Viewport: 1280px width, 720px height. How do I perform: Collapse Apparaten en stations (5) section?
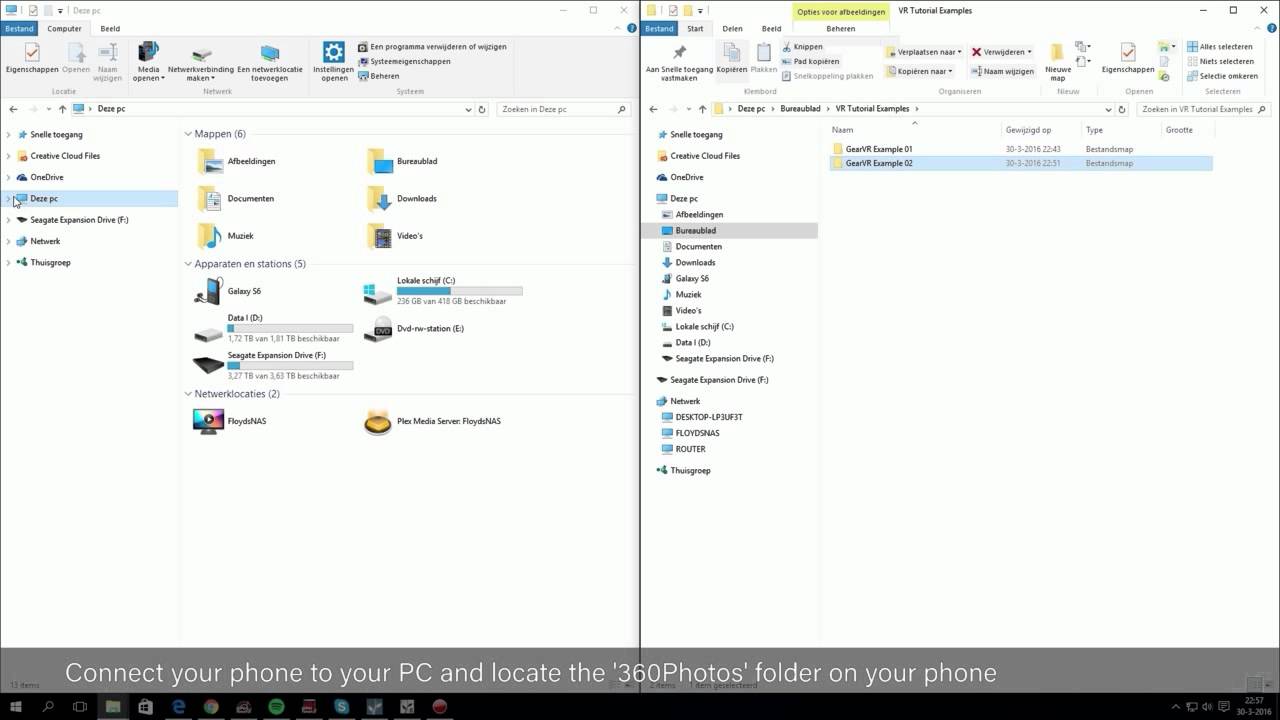coord(188,264)
